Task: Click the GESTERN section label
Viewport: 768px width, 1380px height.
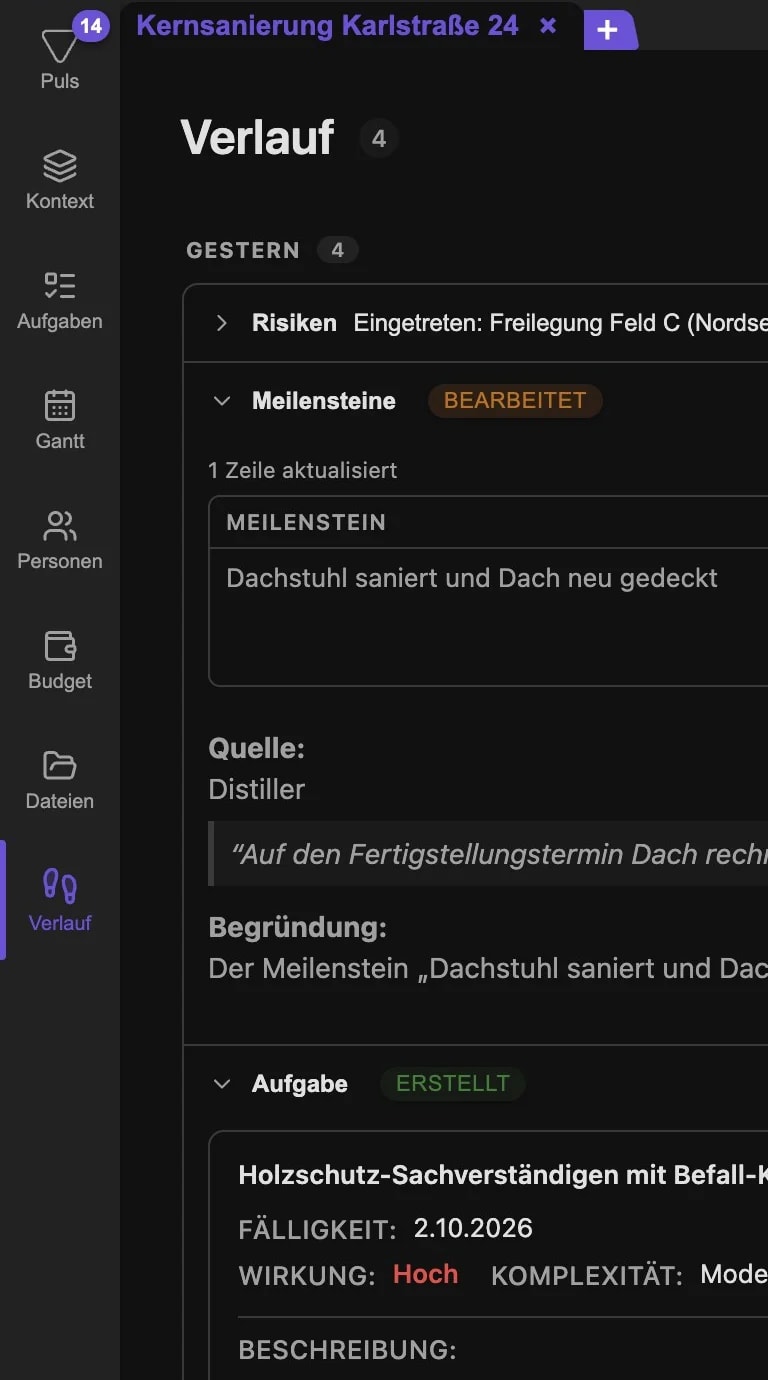Action: click(x=243, y=250)
